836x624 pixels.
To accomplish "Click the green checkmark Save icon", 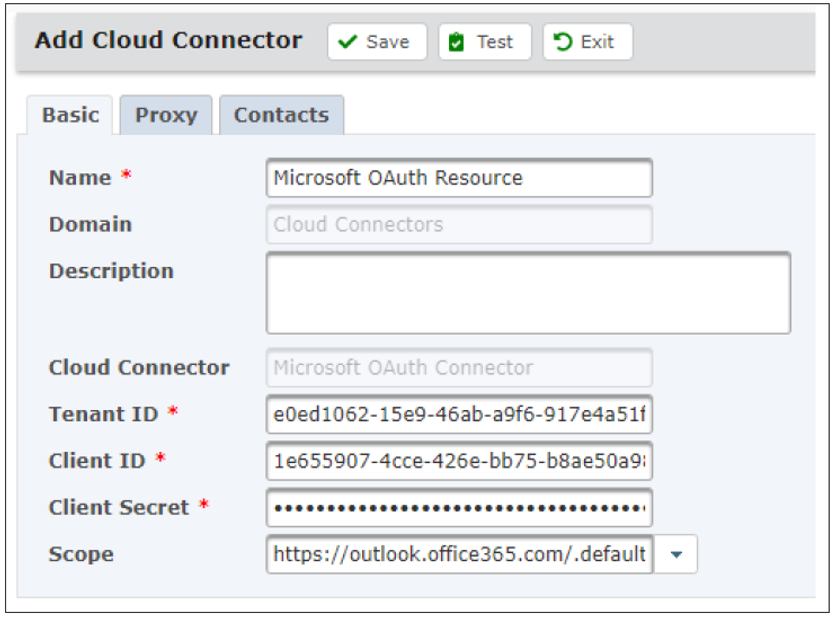I will point(348,41).
